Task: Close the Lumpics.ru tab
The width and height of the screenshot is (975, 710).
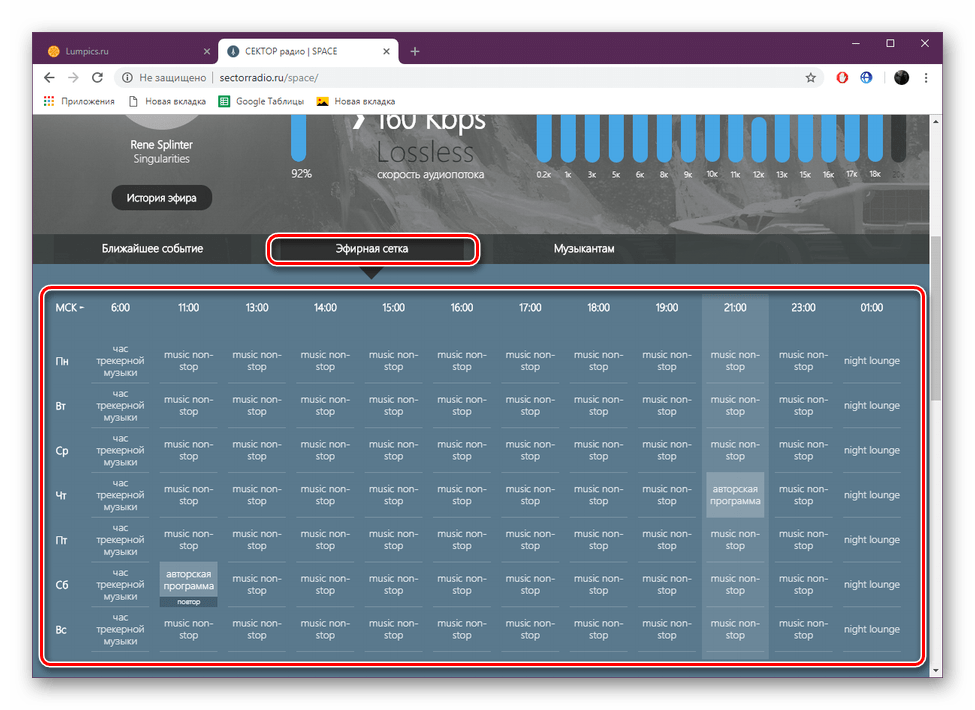Action: 206,52
